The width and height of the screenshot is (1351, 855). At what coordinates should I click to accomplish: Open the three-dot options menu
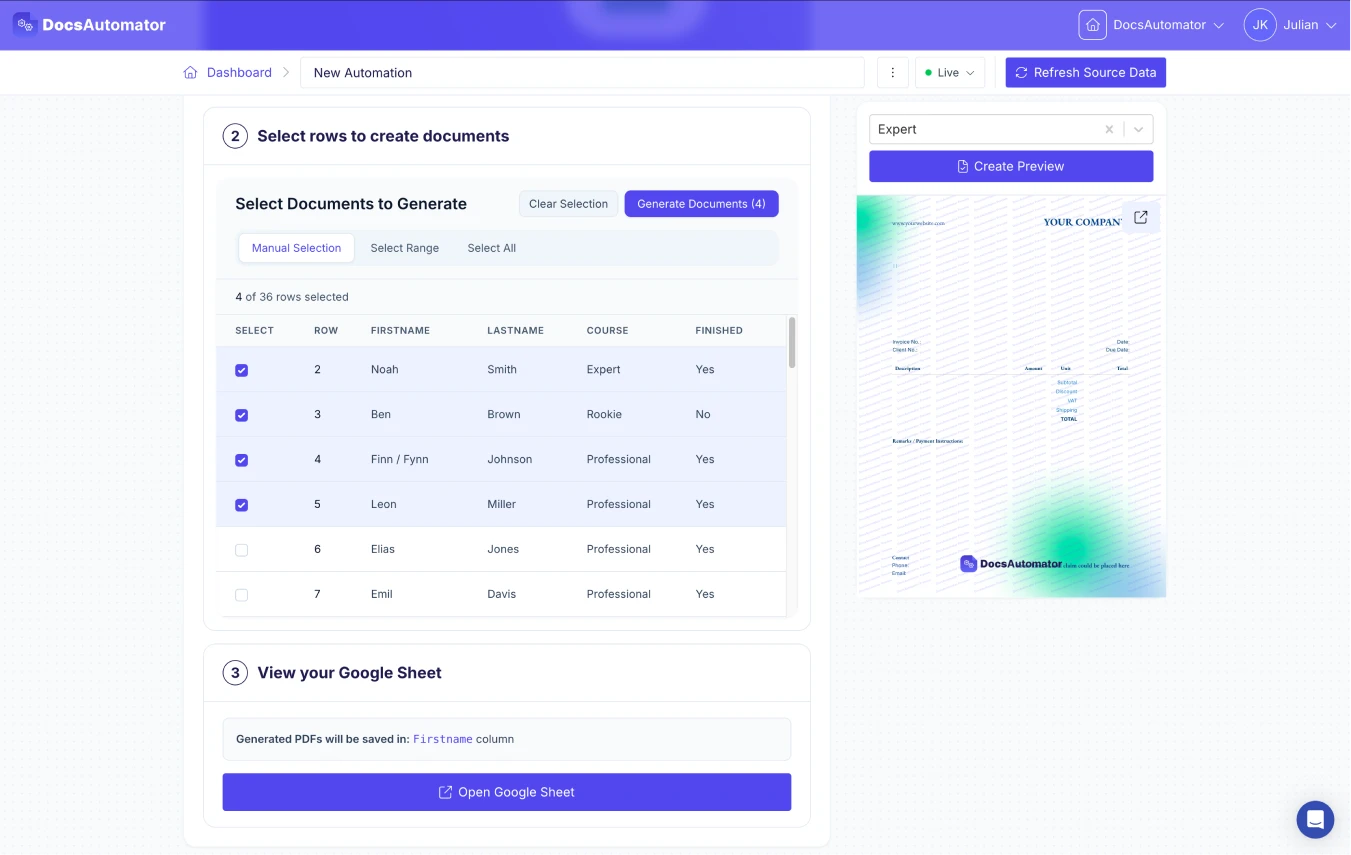click(892, 73)
